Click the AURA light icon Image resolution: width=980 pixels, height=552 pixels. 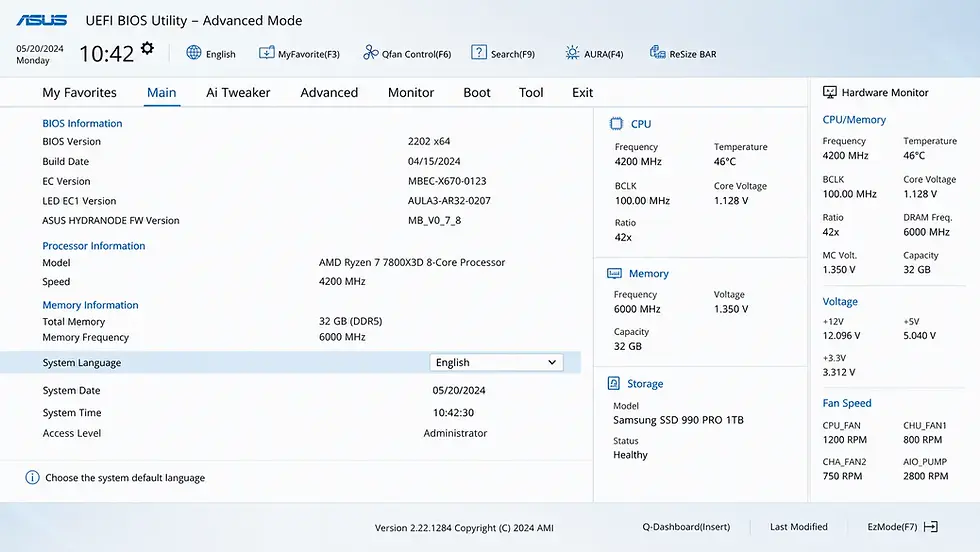point(572,53)
